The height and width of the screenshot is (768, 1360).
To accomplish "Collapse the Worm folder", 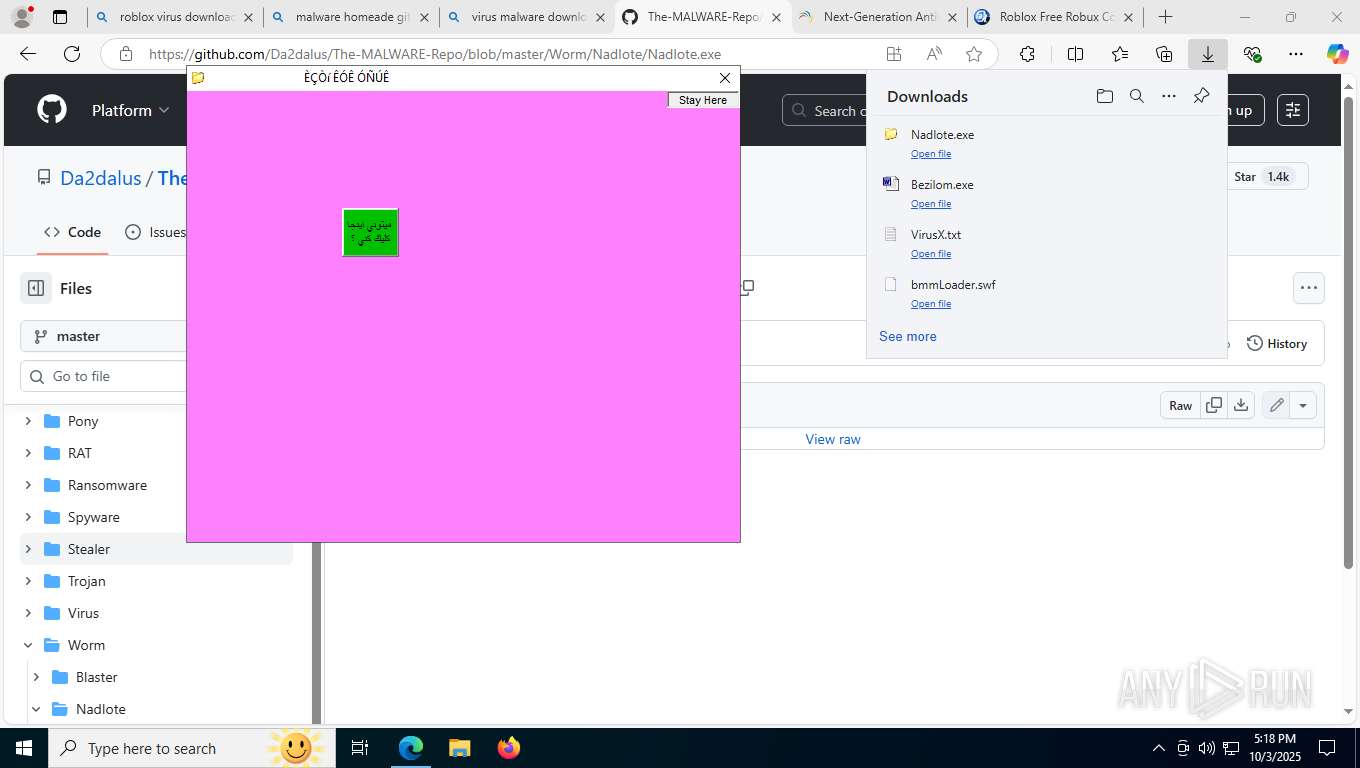I will click(x=28, y=645).
